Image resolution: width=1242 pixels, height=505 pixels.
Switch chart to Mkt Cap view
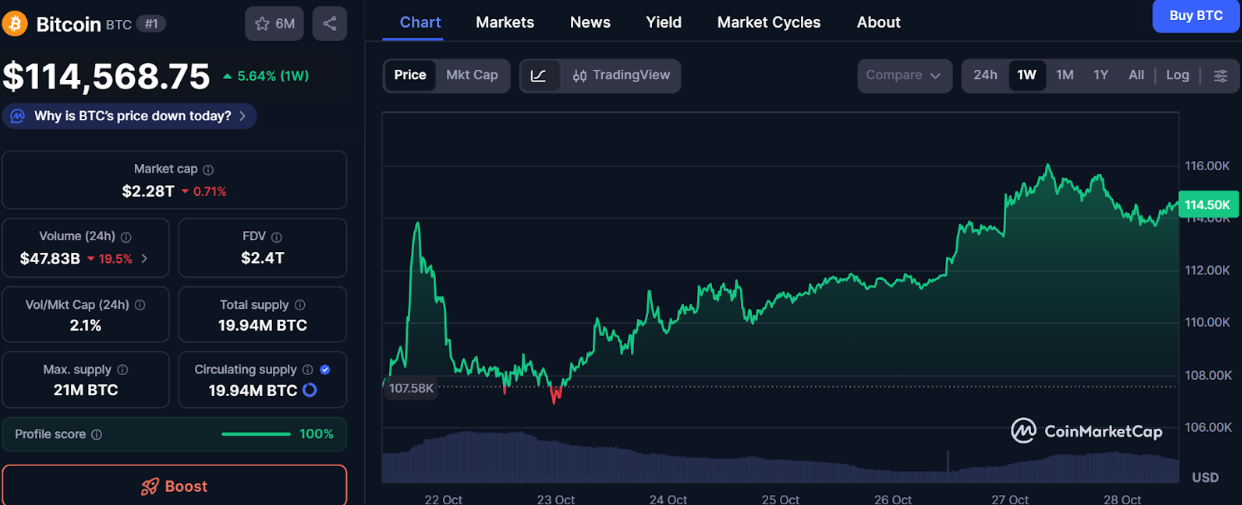(x=472, y=76)
